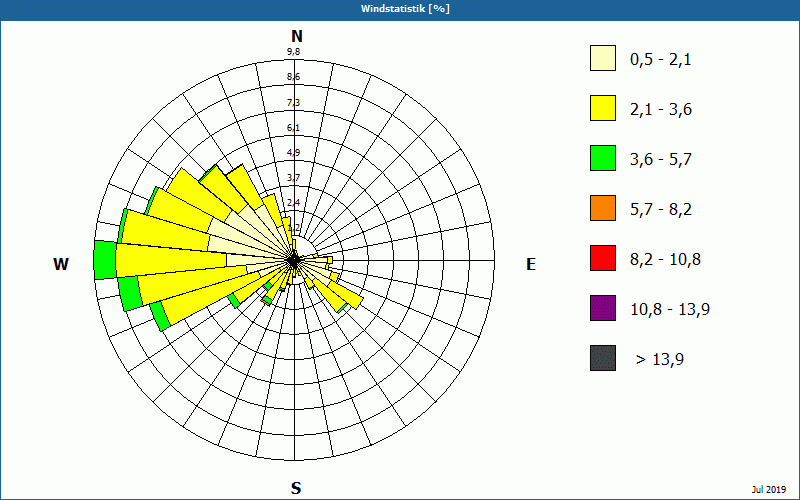The width and height of the screenshot is (800, 500).
Task: Click the legend label 5,7 - 8,2
Action: click(661, 210)
